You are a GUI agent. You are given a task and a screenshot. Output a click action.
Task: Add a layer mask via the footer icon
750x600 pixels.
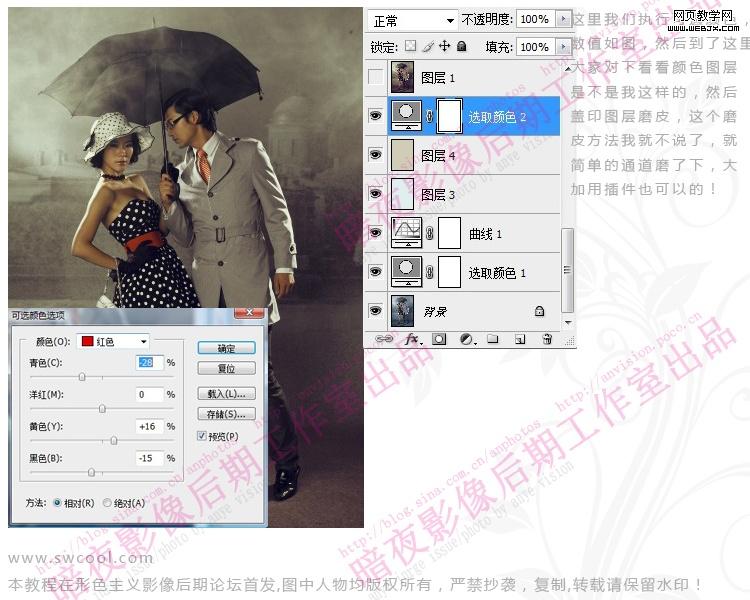(439, 339)
